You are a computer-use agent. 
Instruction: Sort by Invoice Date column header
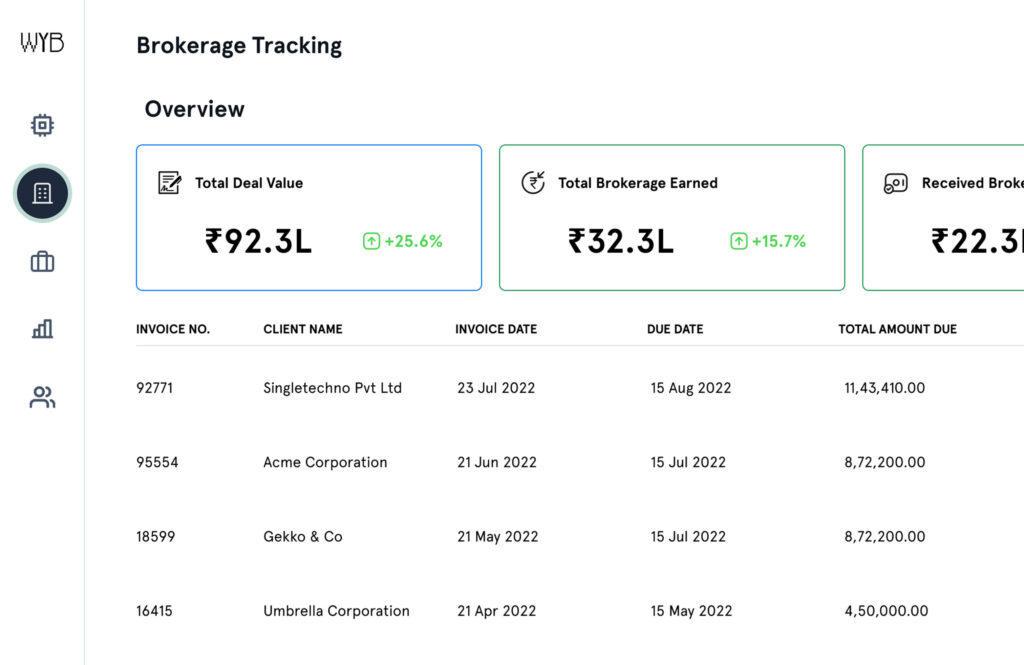click(496, 329)
